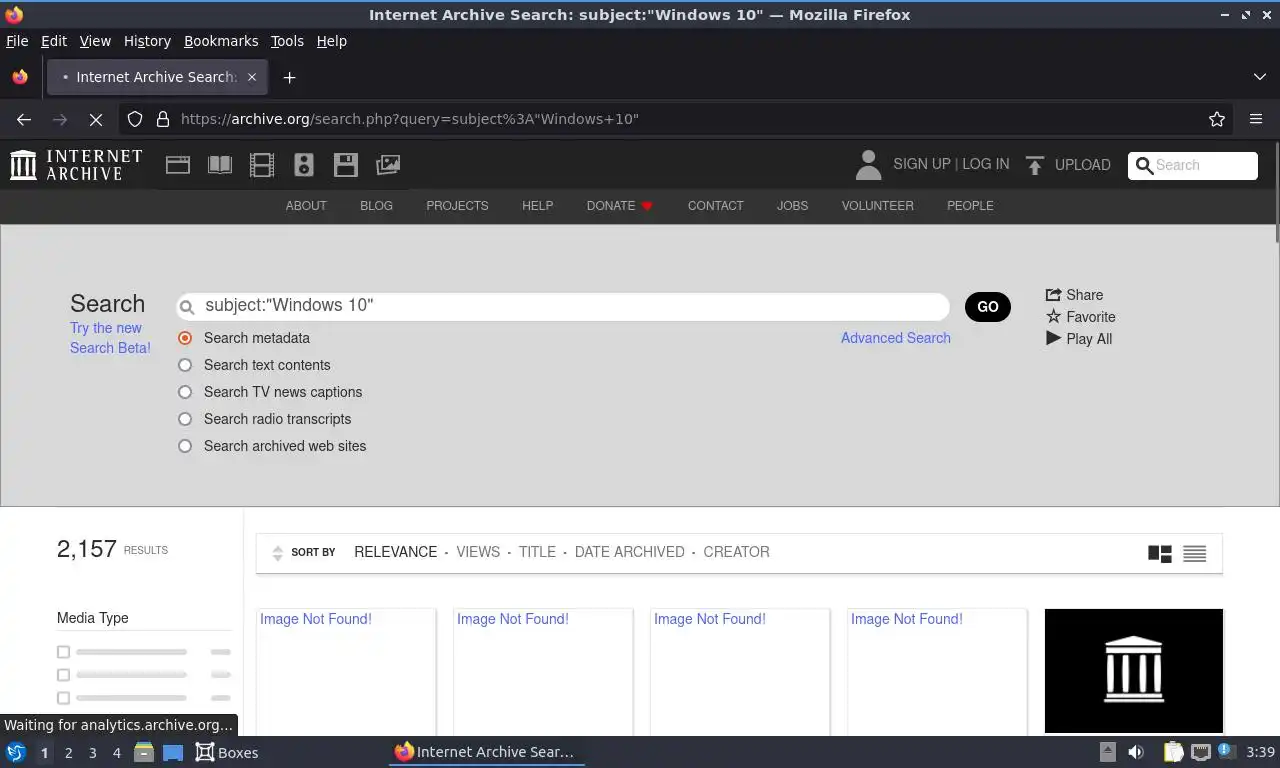1280x768 pixels.
Task: Go back to previous page
Action: (x=24, y=119)
